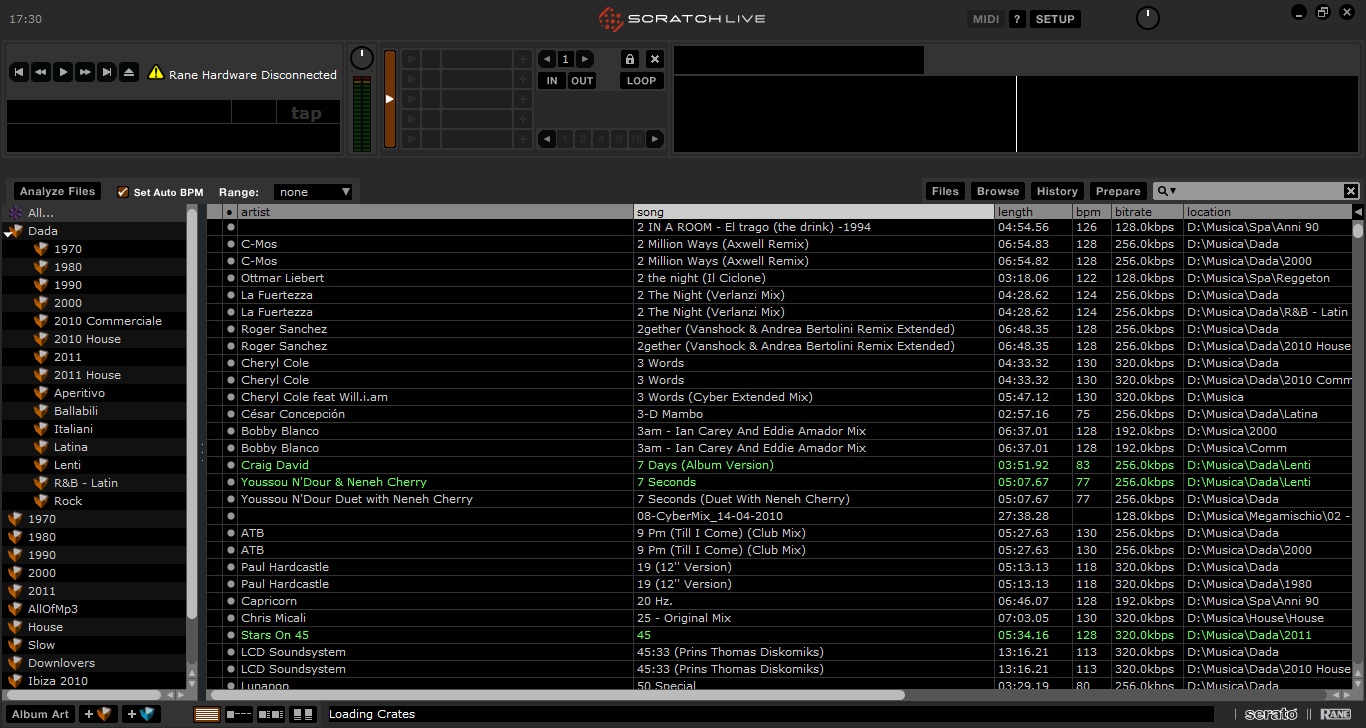1366x728 pixels.
Task: Toggle the Album Art panel
Action: 41,714
